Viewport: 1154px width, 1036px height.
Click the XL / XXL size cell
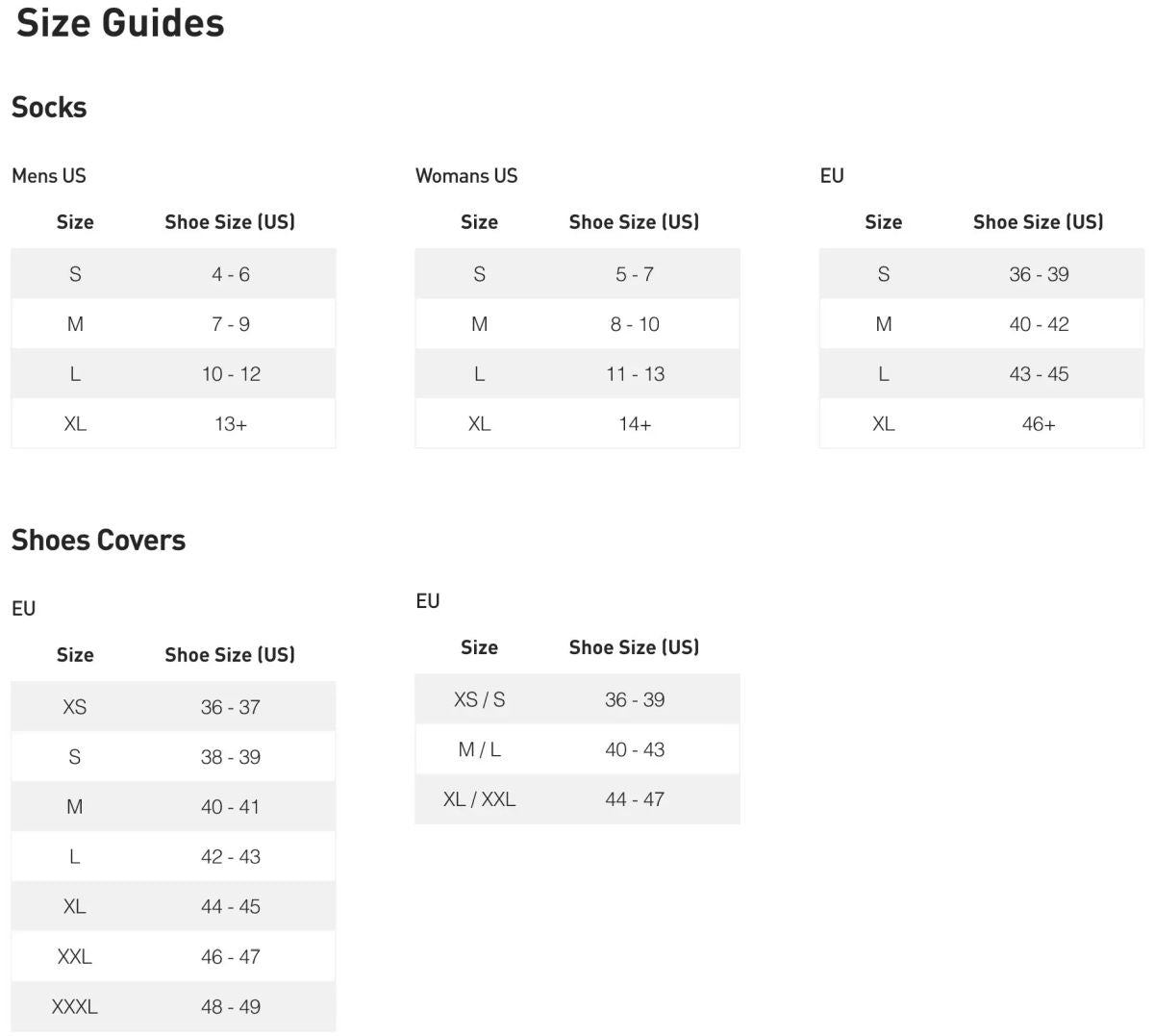(x=479, y=799)
